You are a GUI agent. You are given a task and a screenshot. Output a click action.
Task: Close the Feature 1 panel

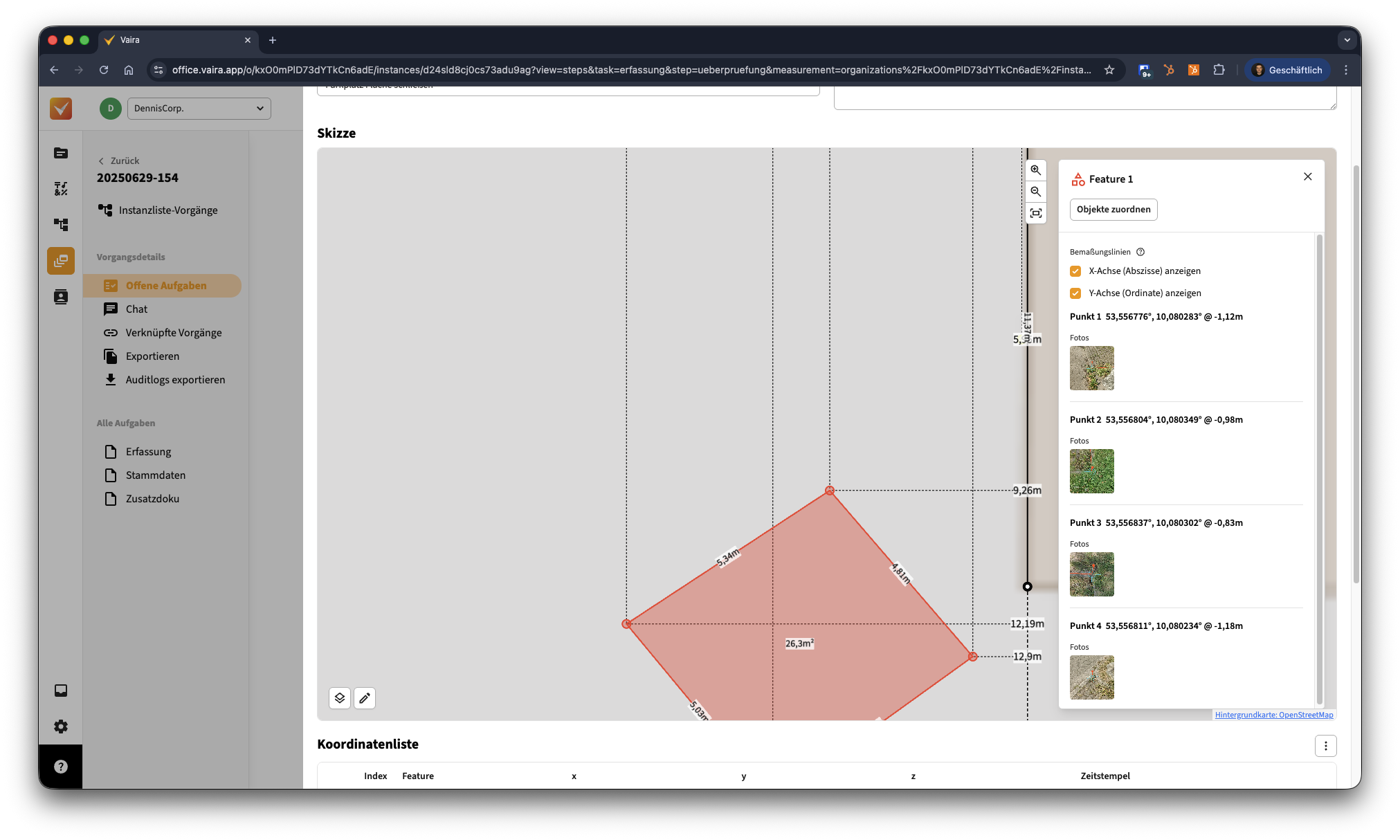click(1307, 177)
